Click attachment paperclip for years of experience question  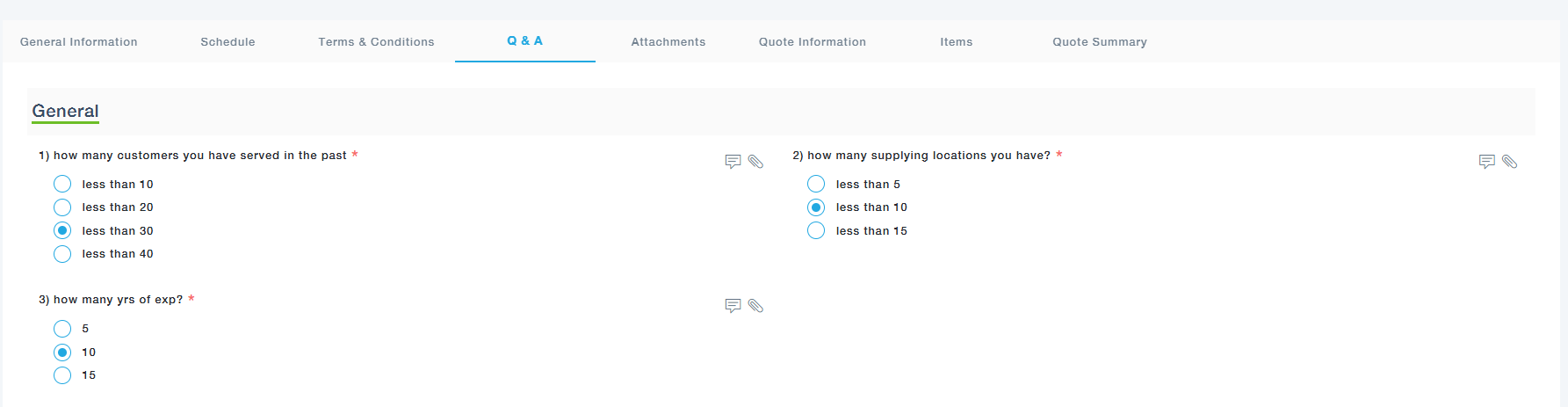[x=755, y=306]
